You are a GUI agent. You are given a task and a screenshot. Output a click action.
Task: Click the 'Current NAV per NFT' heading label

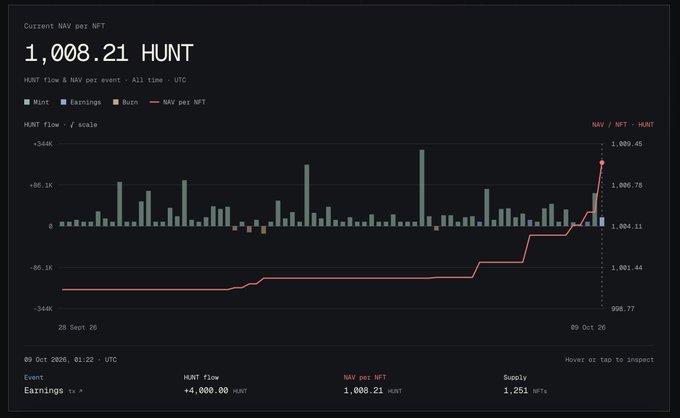(x=65, y=26)
